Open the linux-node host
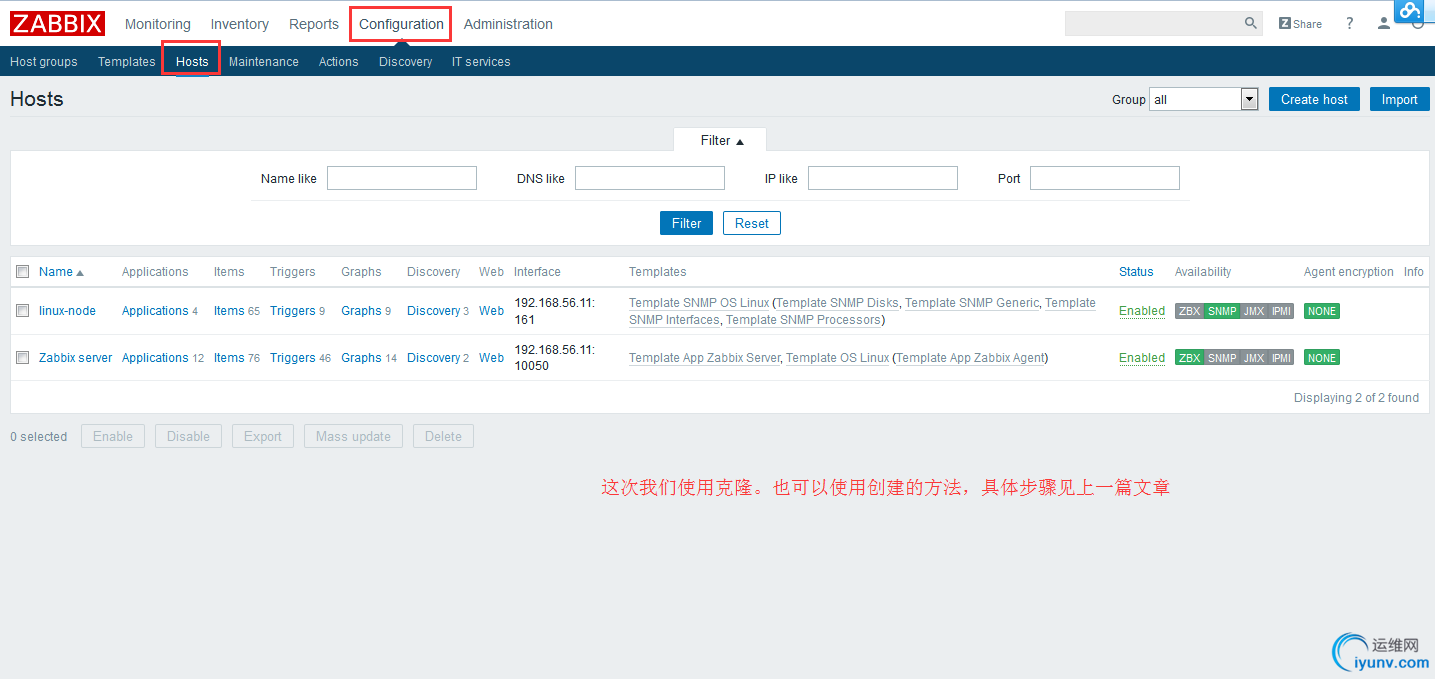1435x679 pixels. (67, 311)
